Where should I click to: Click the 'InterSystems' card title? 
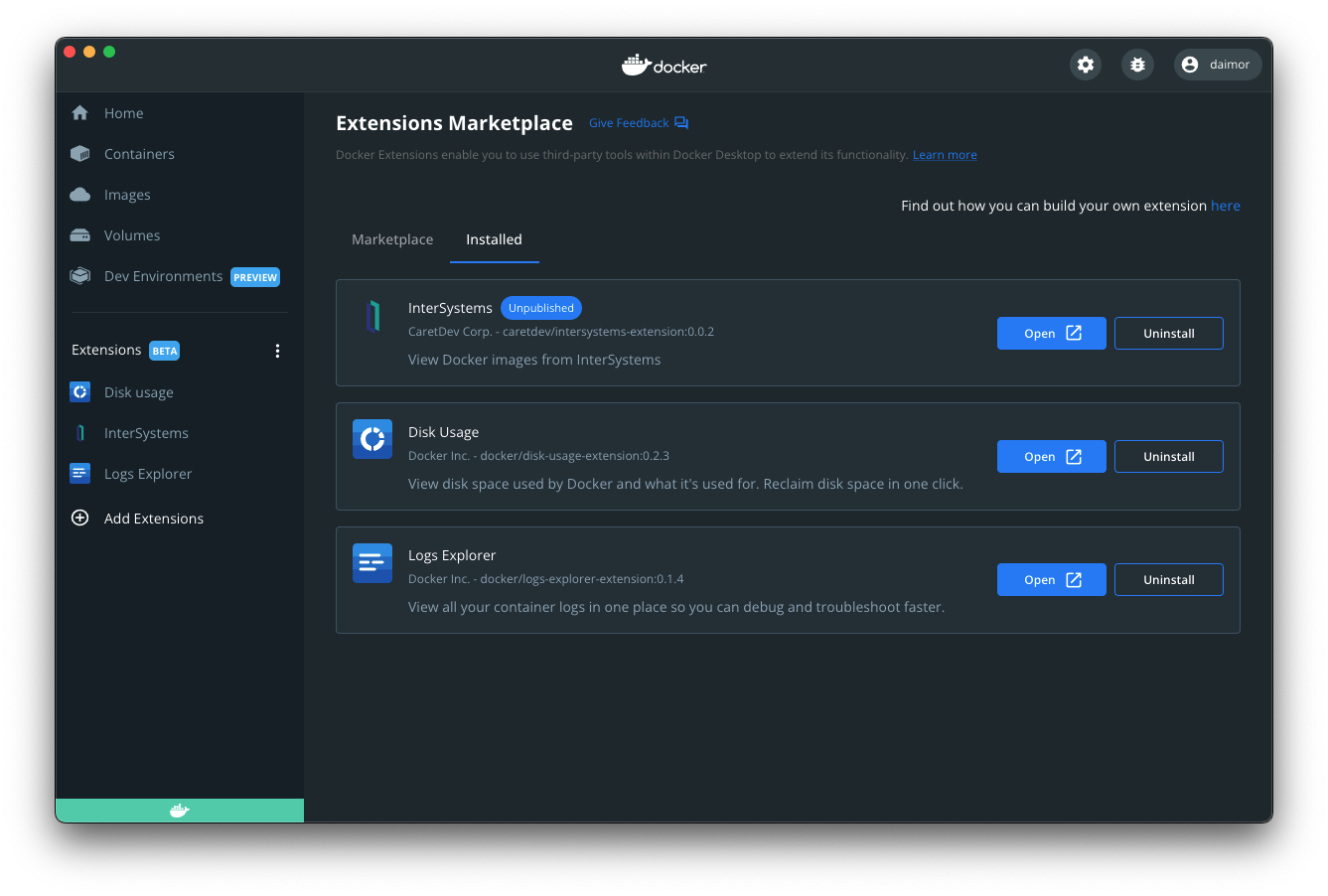point(450,308)
